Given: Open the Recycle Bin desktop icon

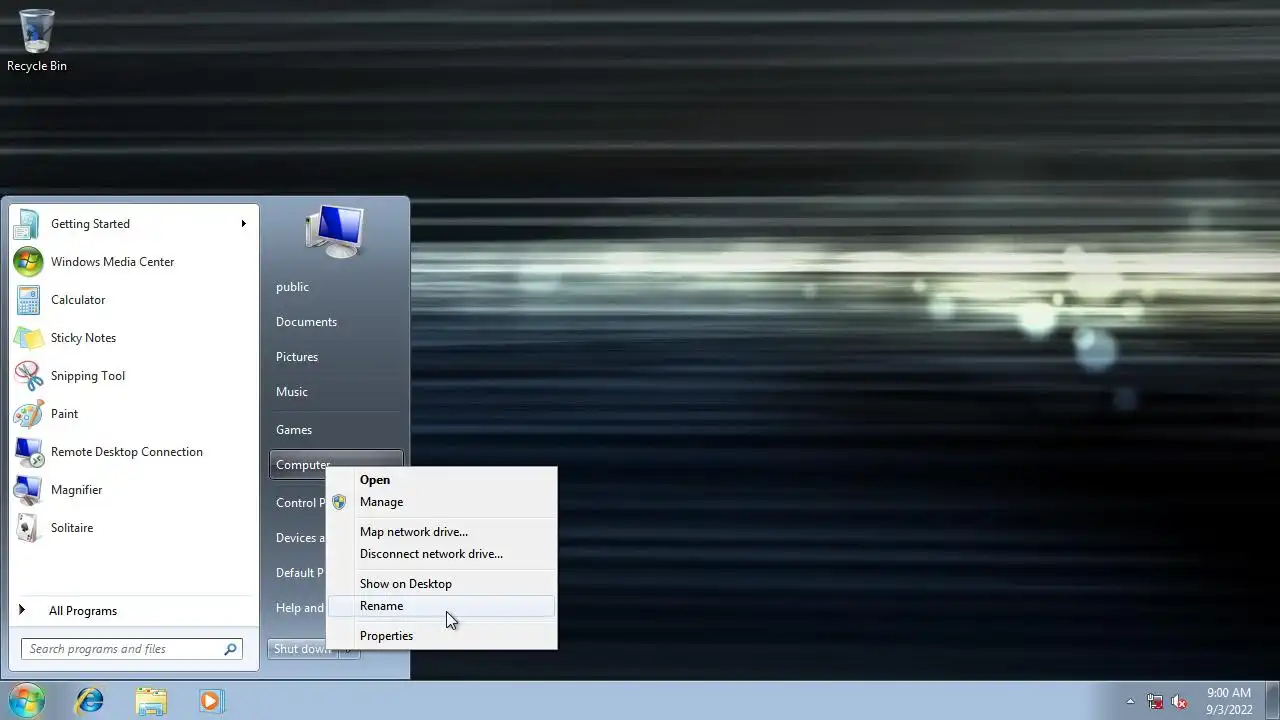Looking at the screenshot, I should click(x=37, y=41).
